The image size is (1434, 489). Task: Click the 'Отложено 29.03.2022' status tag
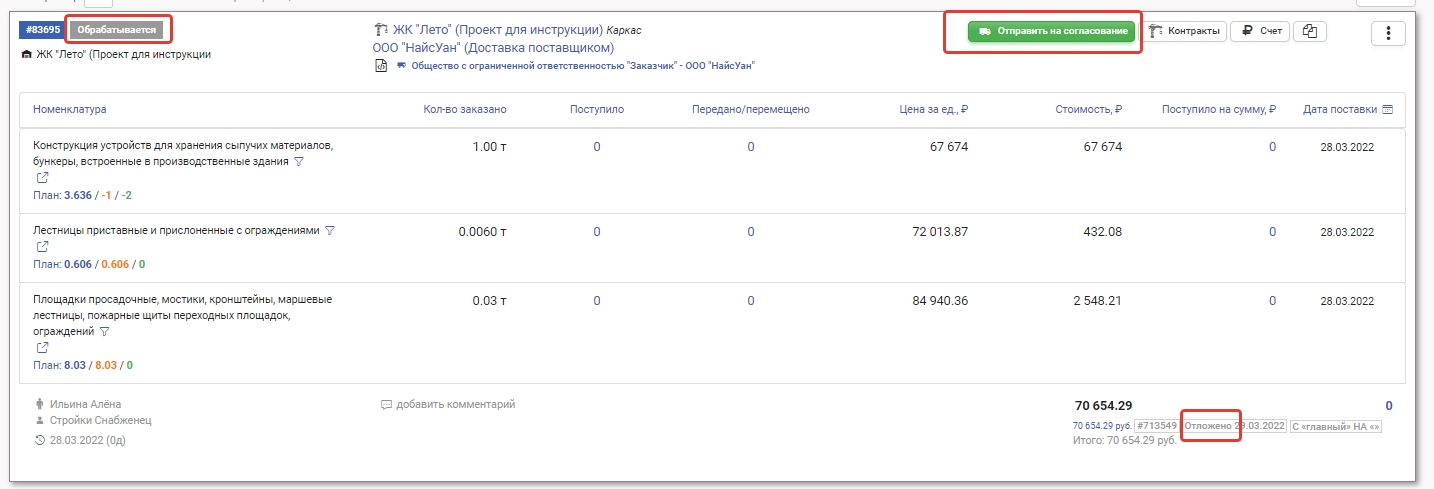(1235, 426)
